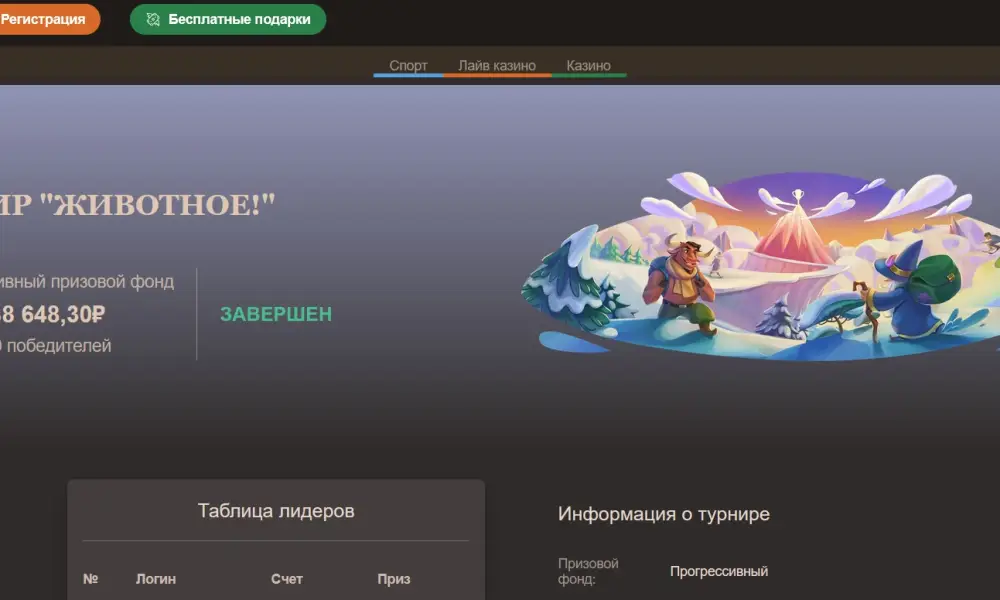Click the Логин column header

(x=156, y=579)
